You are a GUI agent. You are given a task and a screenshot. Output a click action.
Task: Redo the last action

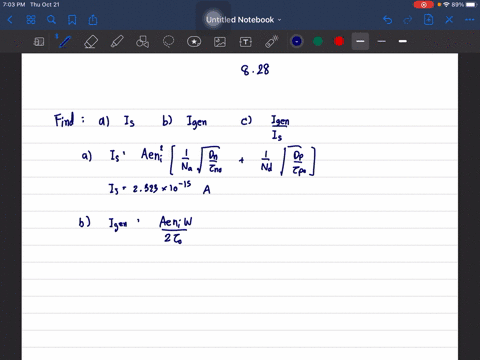408,20
